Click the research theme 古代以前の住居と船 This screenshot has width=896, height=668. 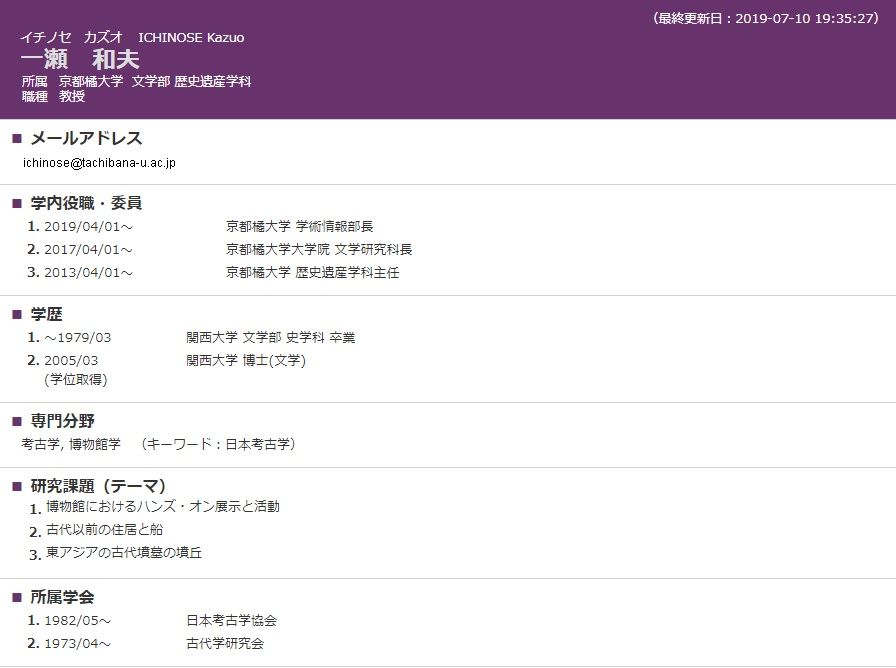(104, 530)
